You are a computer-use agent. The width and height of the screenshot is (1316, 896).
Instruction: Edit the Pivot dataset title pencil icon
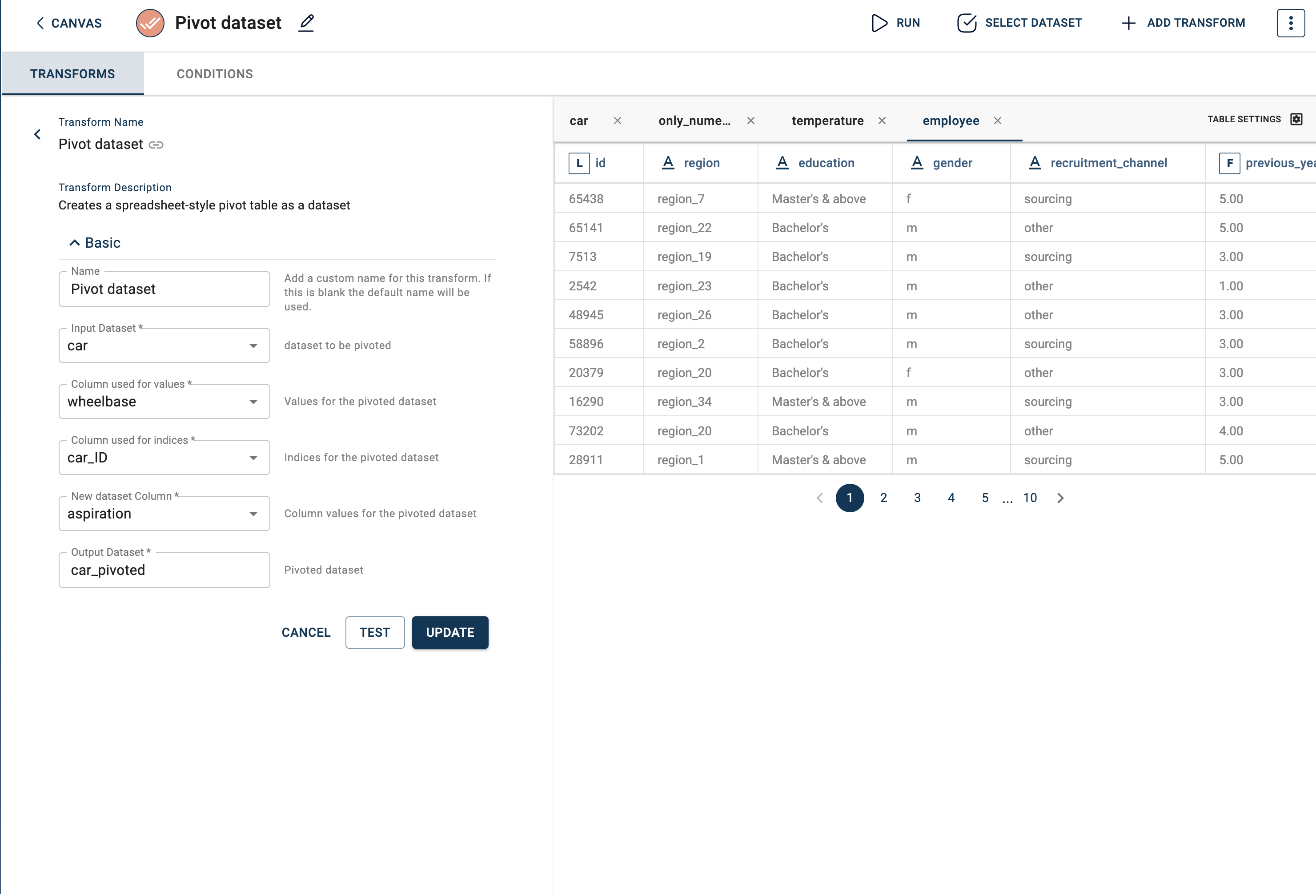coord(306,23)
